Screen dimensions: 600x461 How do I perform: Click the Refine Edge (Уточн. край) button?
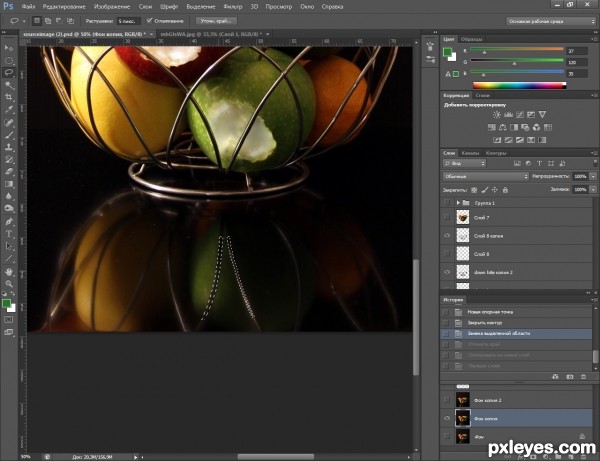click(x=216, y=21)
